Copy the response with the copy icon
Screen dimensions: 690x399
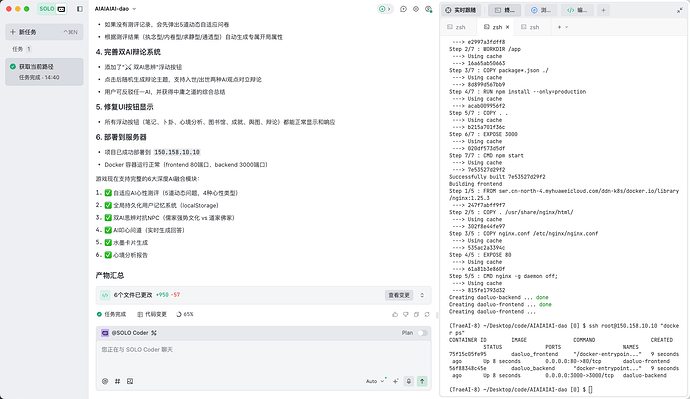pos(416,314)
